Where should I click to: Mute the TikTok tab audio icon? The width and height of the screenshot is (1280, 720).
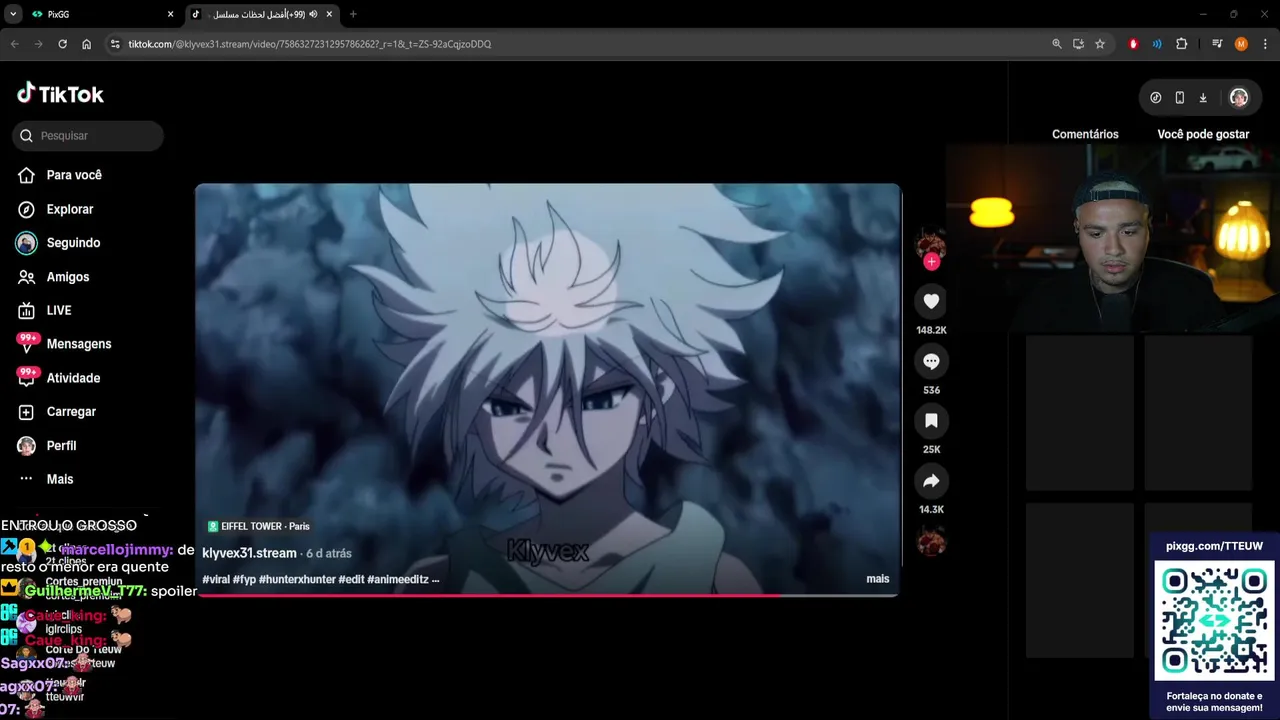[313, 14]
